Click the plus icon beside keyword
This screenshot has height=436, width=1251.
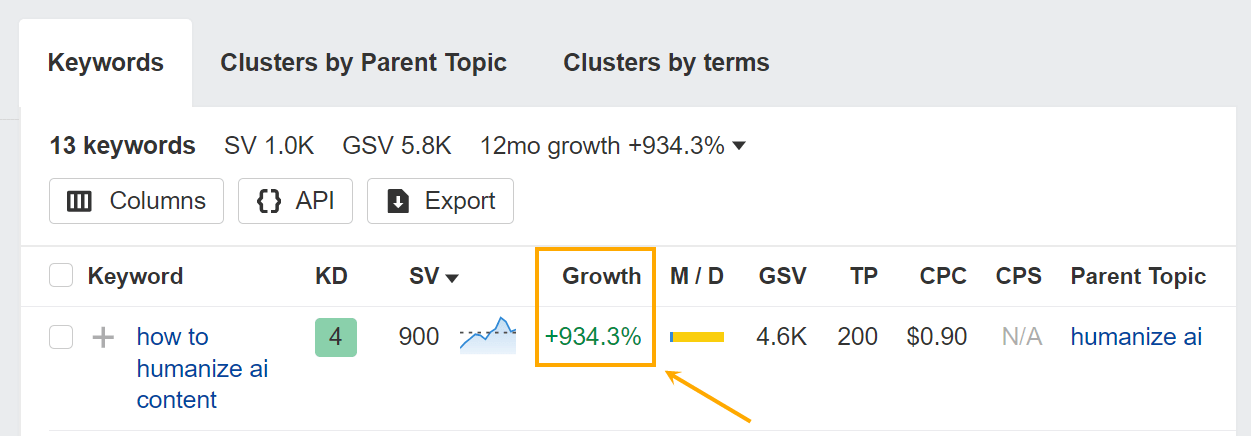pyautogui.click(x=103, y=338)
